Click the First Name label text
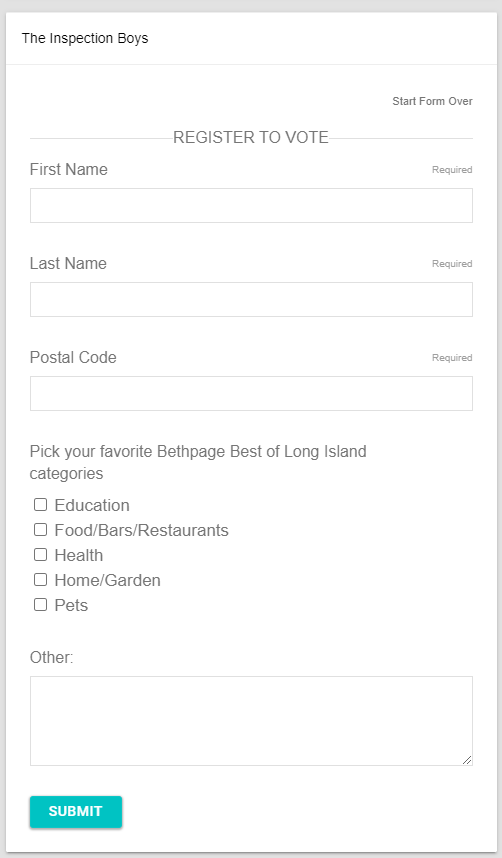This screenshot has height=858, width=502. 68,170
